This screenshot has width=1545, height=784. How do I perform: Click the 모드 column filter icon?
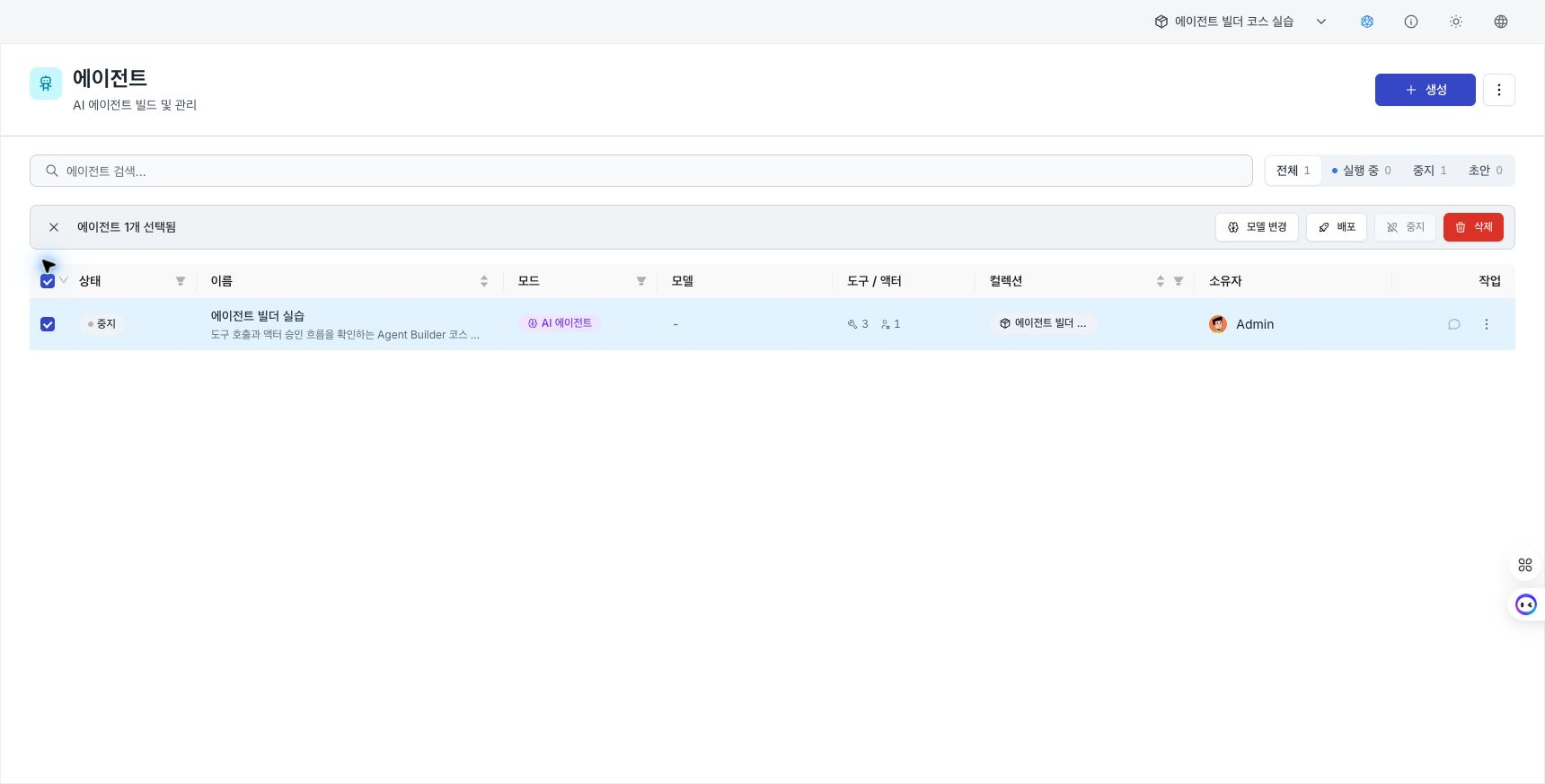point(641,281)
